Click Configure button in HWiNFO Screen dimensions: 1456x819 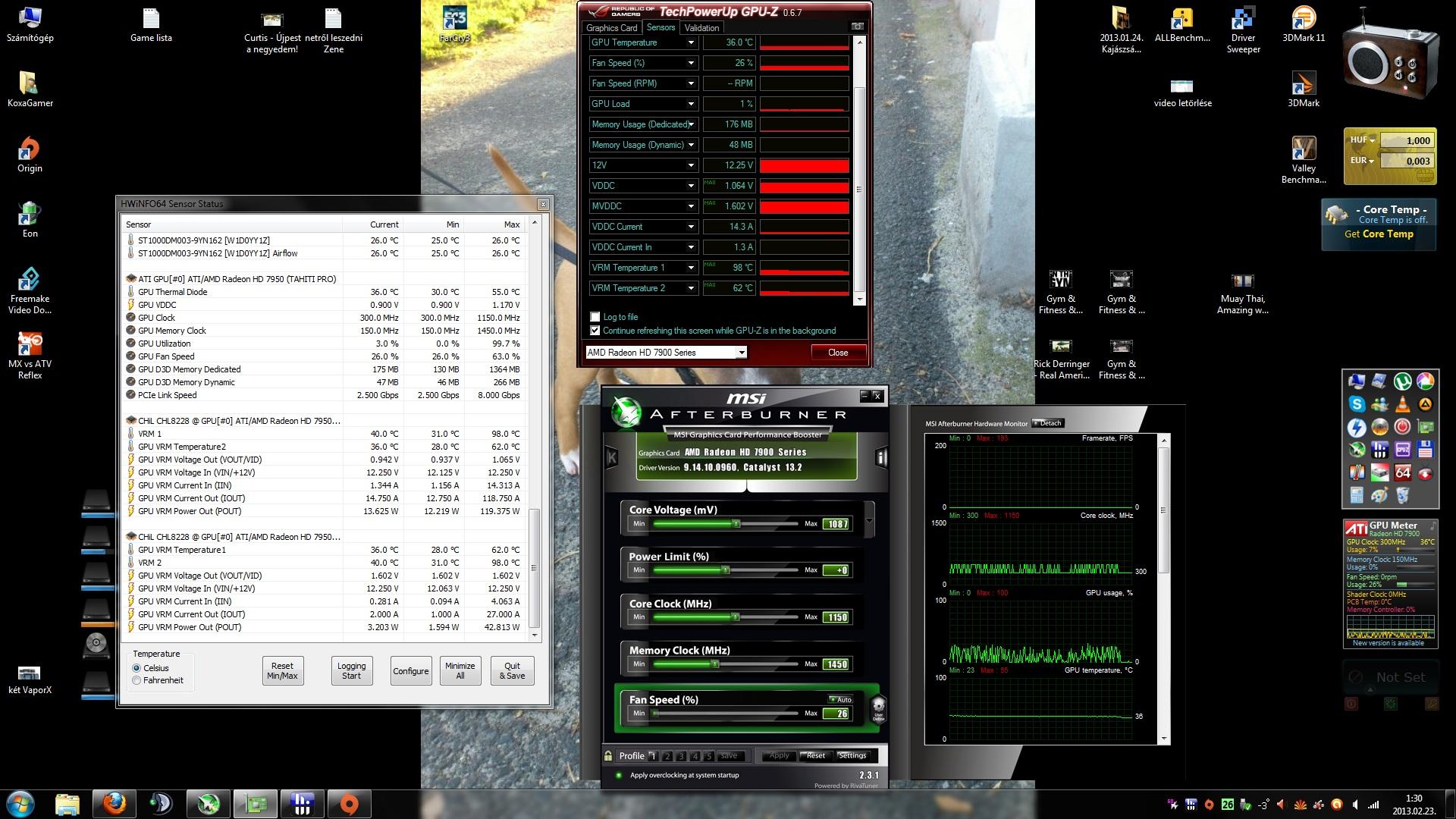[x=410, y=671]
